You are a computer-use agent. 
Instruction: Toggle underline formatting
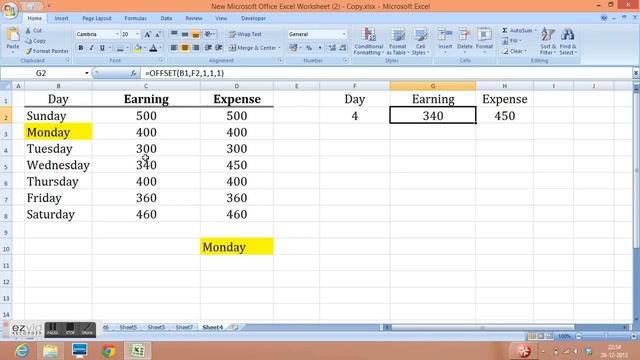coord(102,48)
